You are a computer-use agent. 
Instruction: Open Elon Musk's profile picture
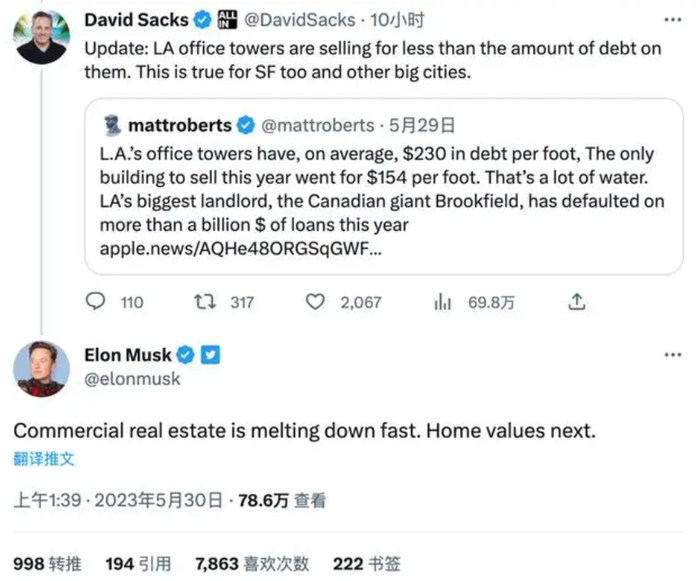click(x=41, y=368)
